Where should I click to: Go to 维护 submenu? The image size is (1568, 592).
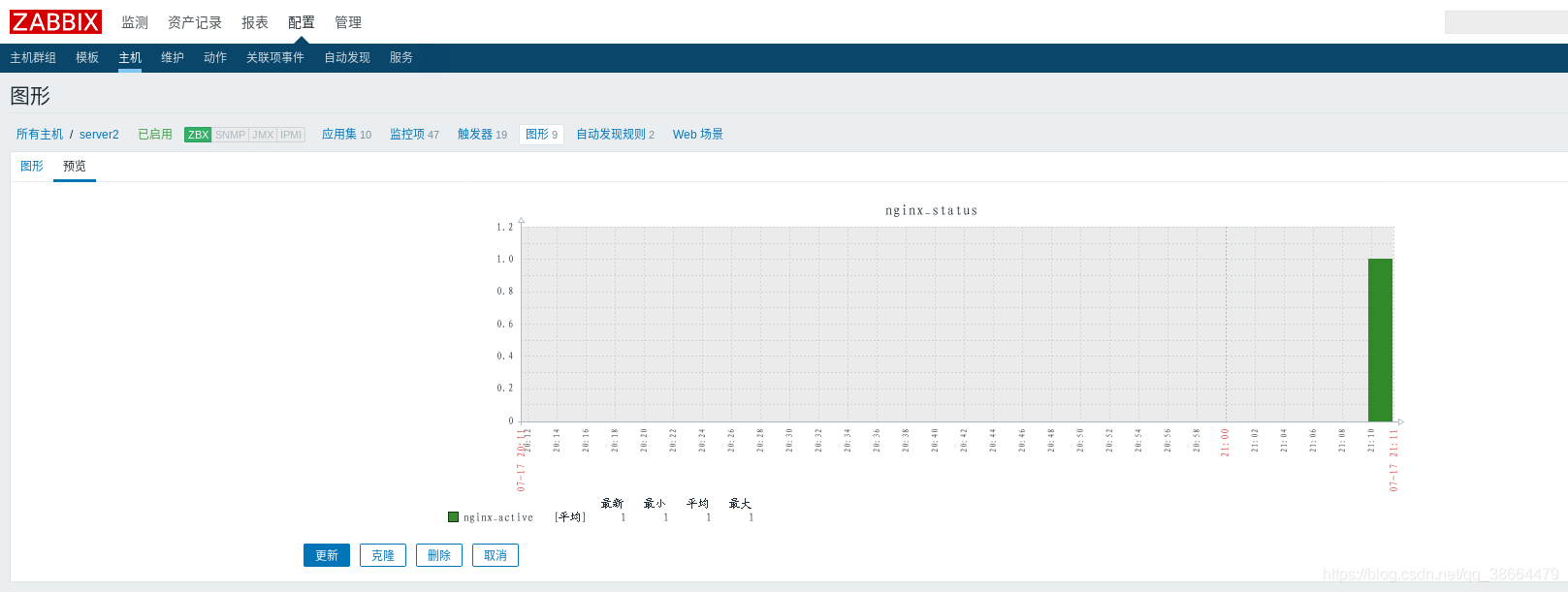pyautogui.click(x=173, y=58)
